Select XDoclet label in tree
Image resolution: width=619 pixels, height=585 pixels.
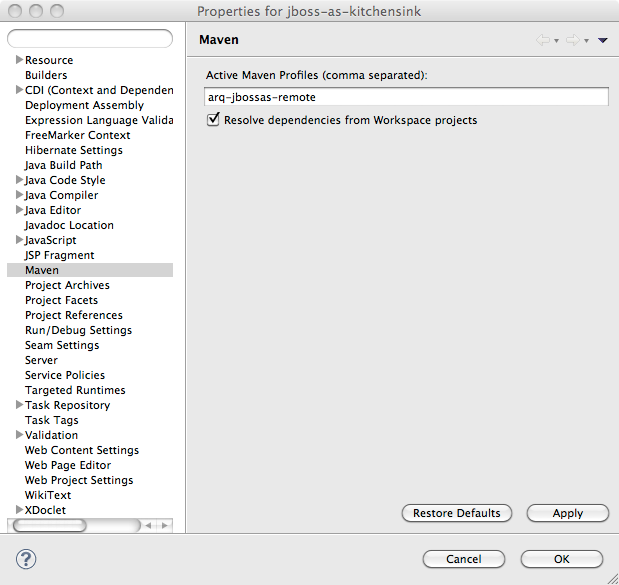45,510
